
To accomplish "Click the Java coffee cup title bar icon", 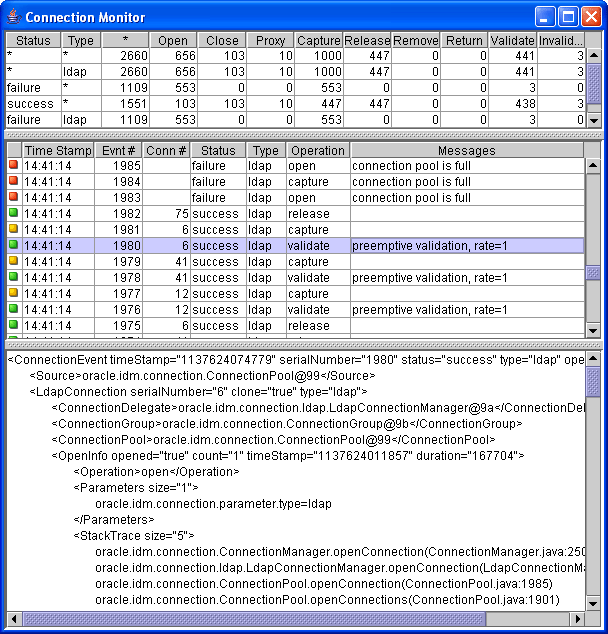I will point(14,17).
